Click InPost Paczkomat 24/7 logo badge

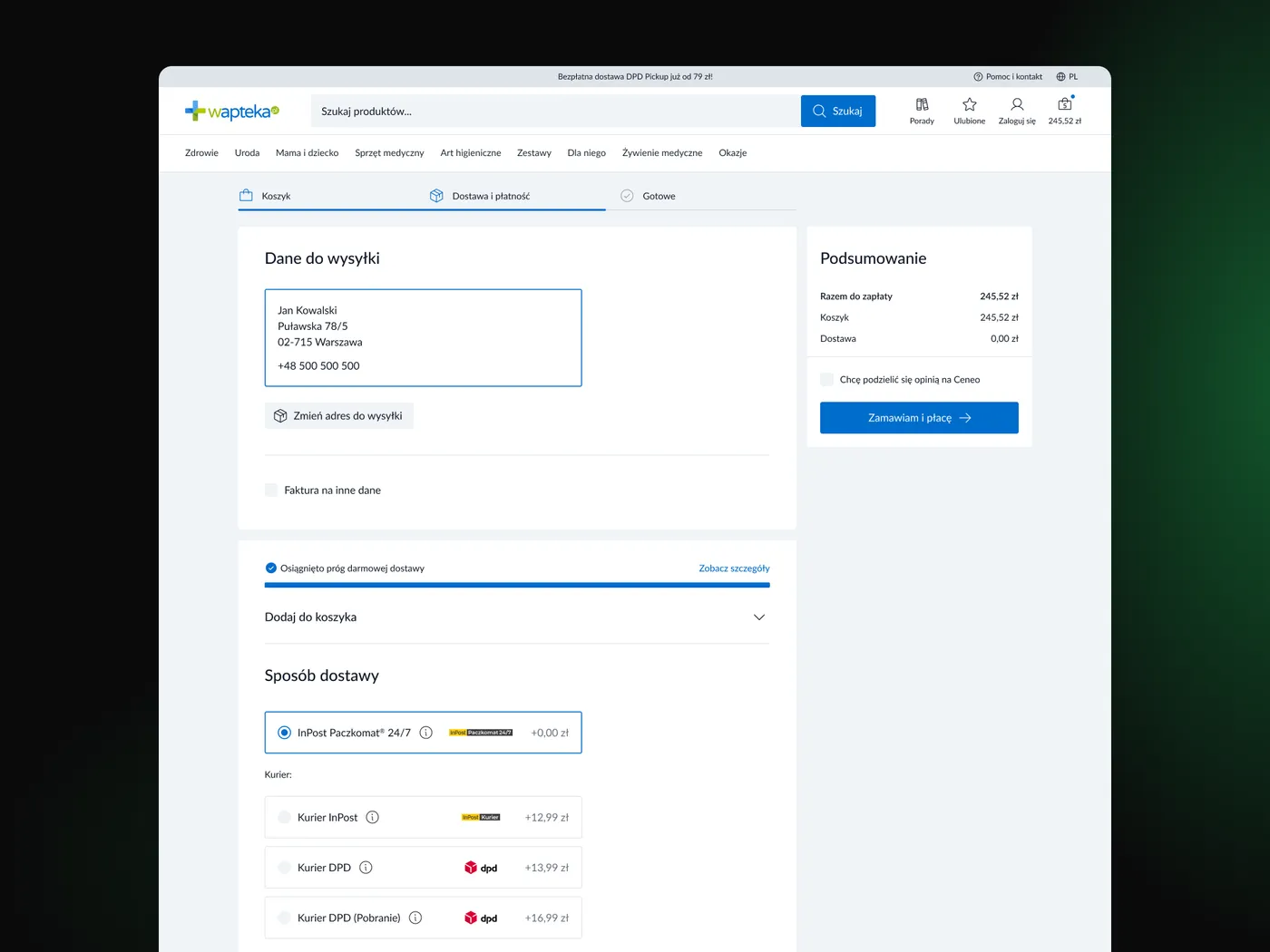pos(481,733)
